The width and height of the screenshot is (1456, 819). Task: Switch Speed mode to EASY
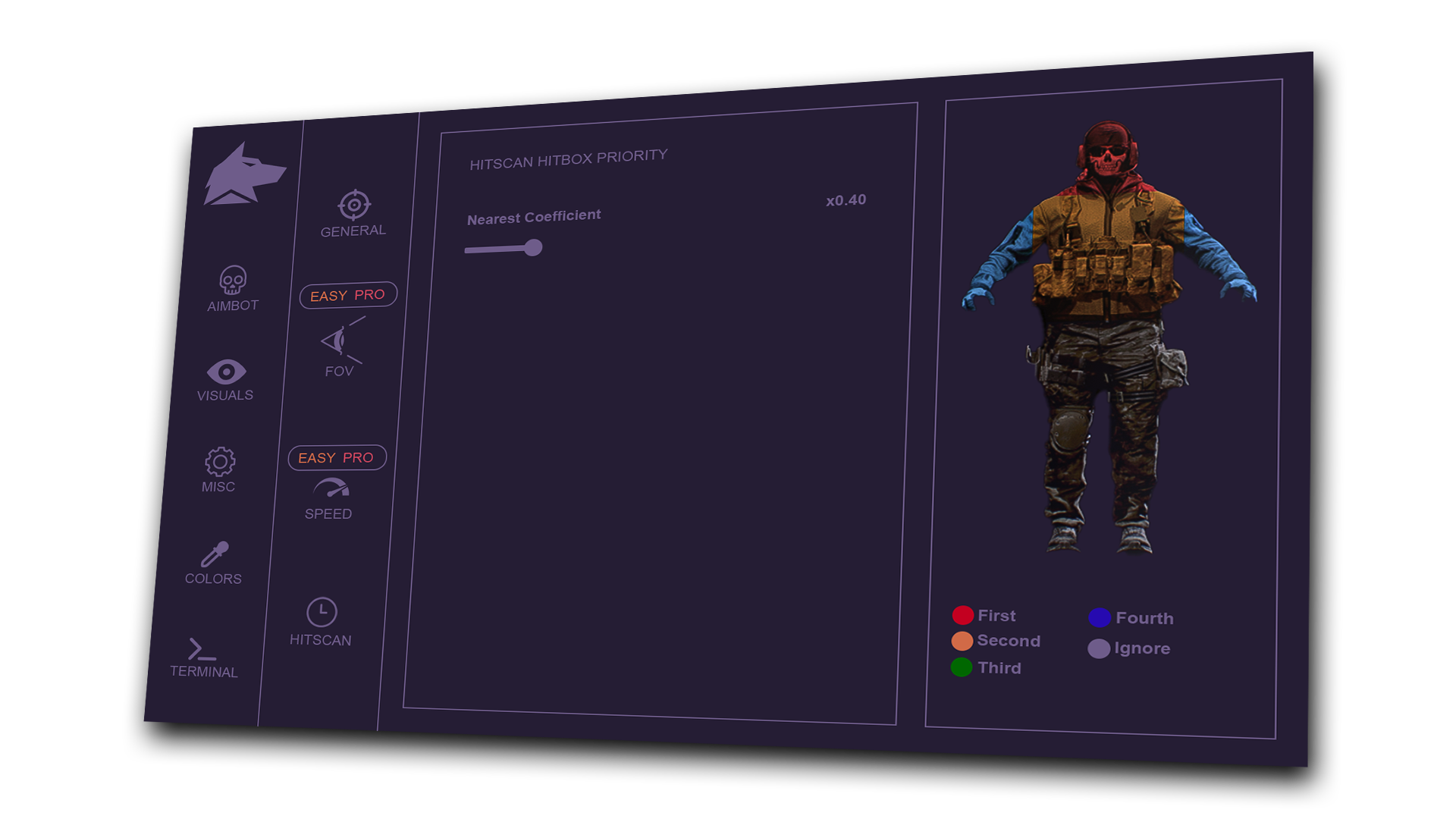pyautogui.click(x=316, y=458)
